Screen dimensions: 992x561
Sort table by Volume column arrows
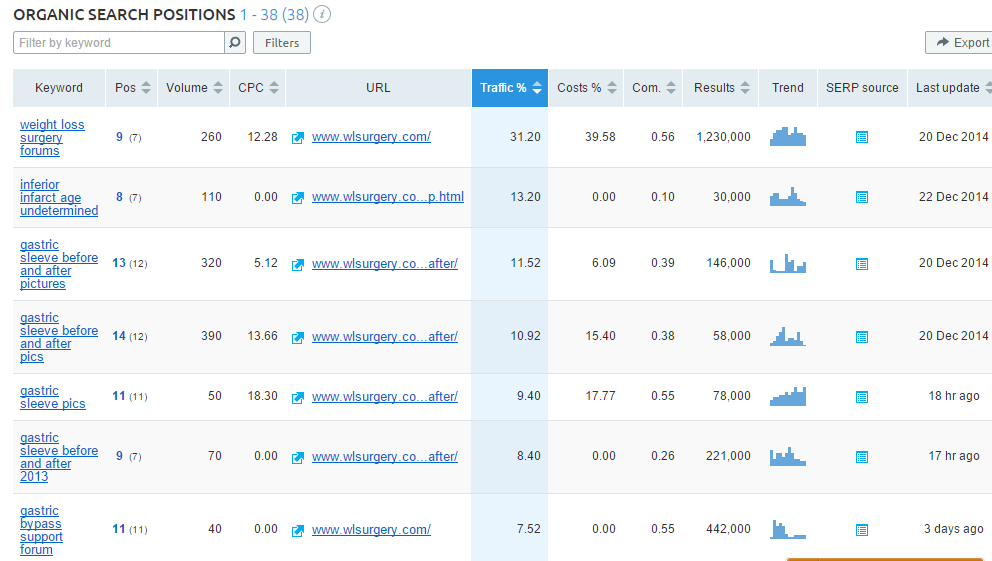[218, 88]
